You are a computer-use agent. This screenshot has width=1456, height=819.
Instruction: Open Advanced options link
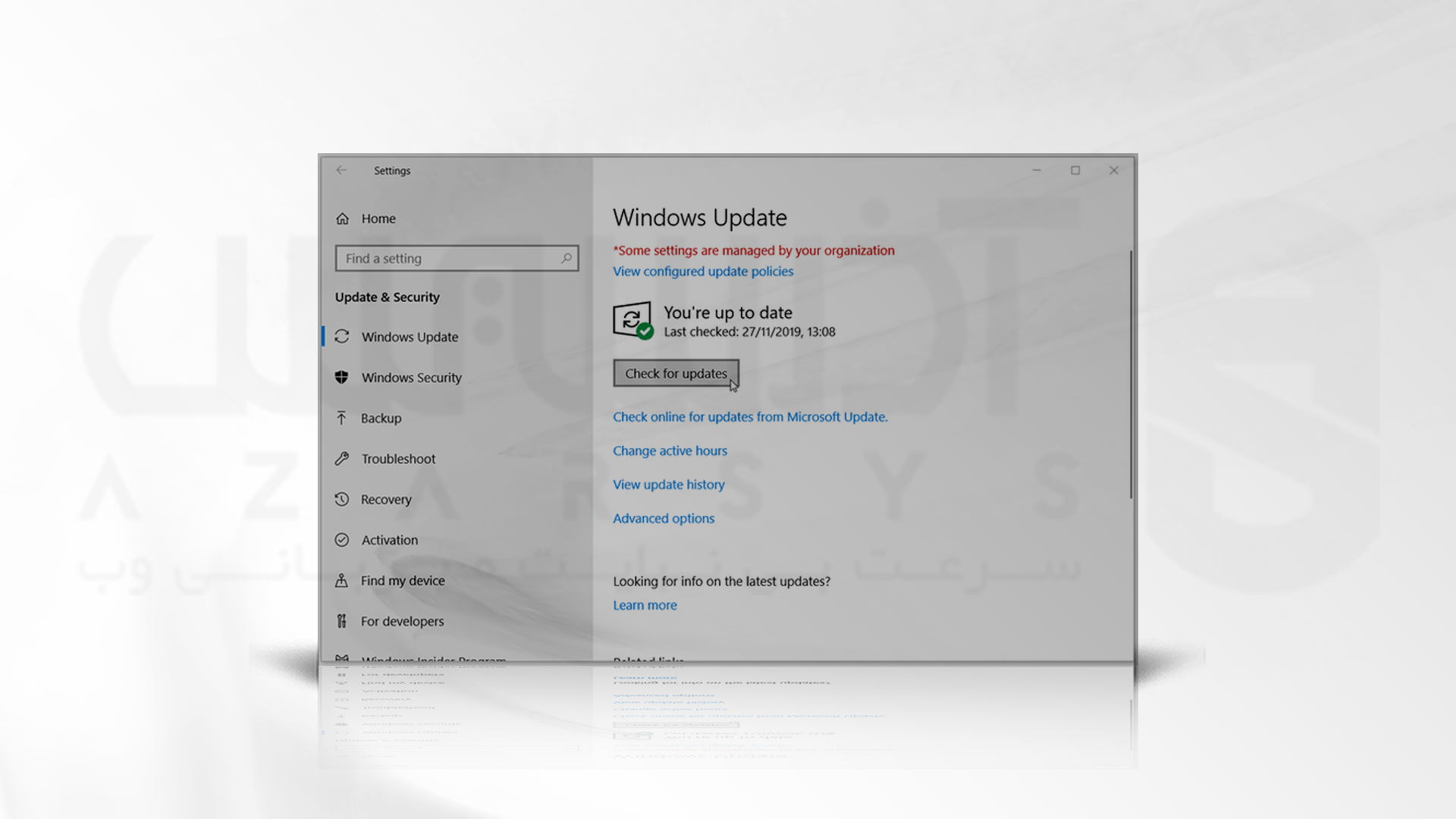(664, 518)
